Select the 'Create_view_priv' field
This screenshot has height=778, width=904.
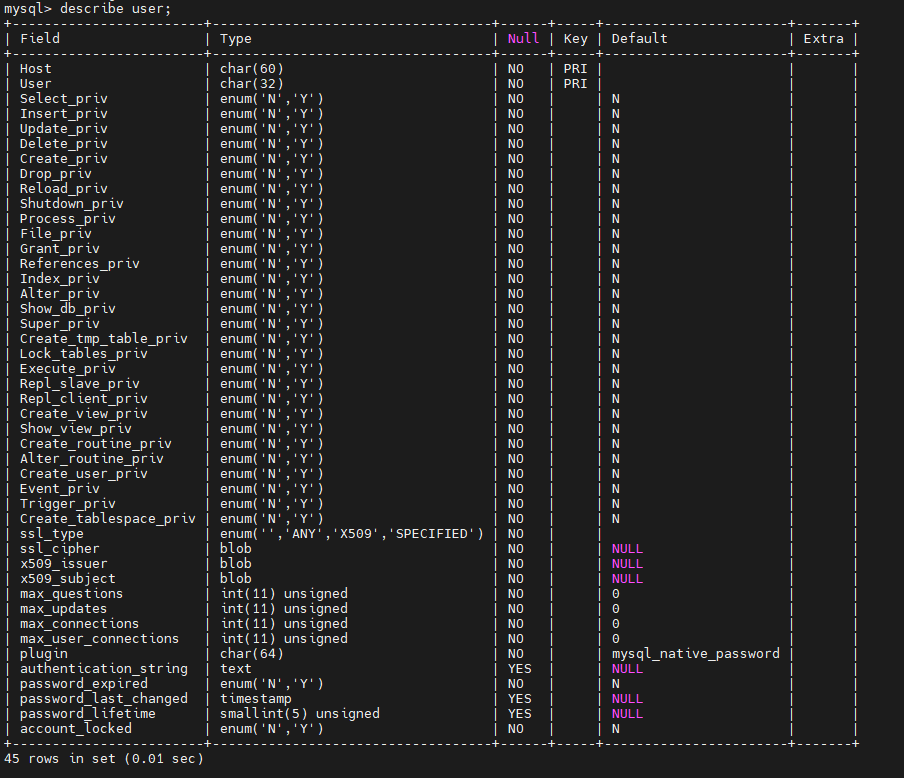(x=84, y=414)
